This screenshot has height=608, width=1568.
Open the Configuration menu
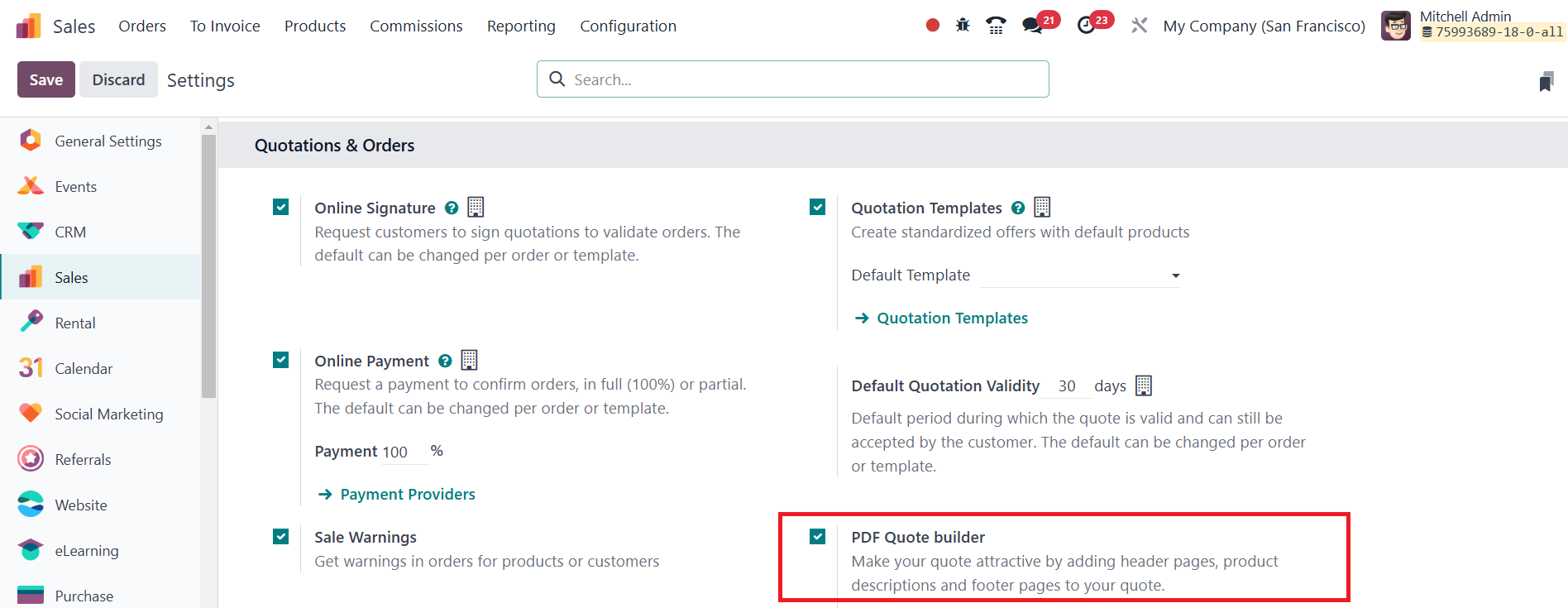[628, 26]
